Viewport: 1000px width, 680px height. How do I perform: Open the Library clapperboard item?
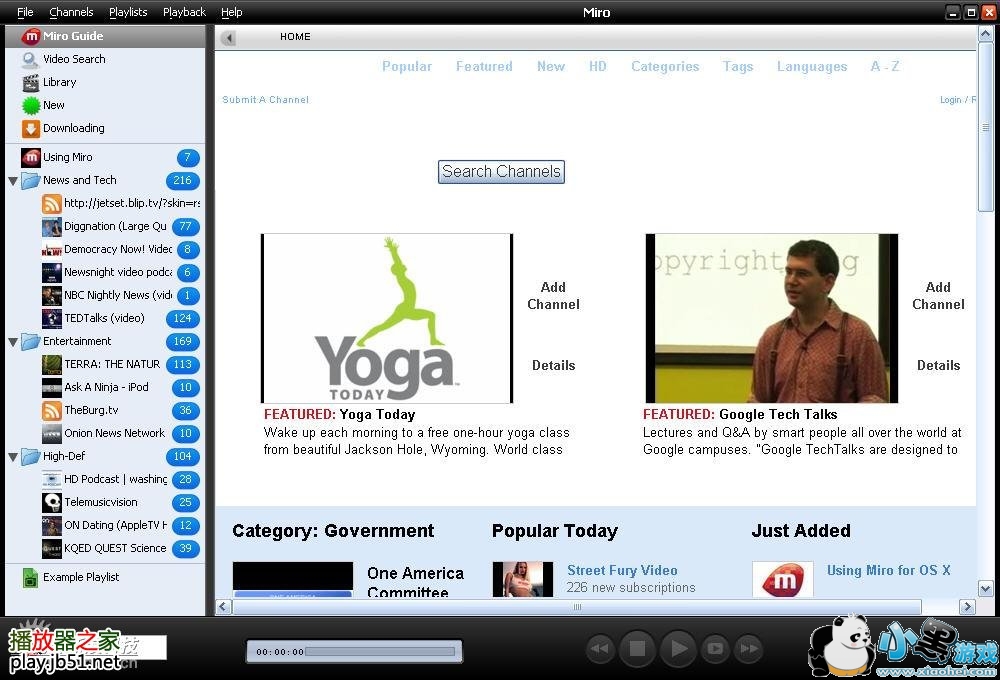coord(105,82)
